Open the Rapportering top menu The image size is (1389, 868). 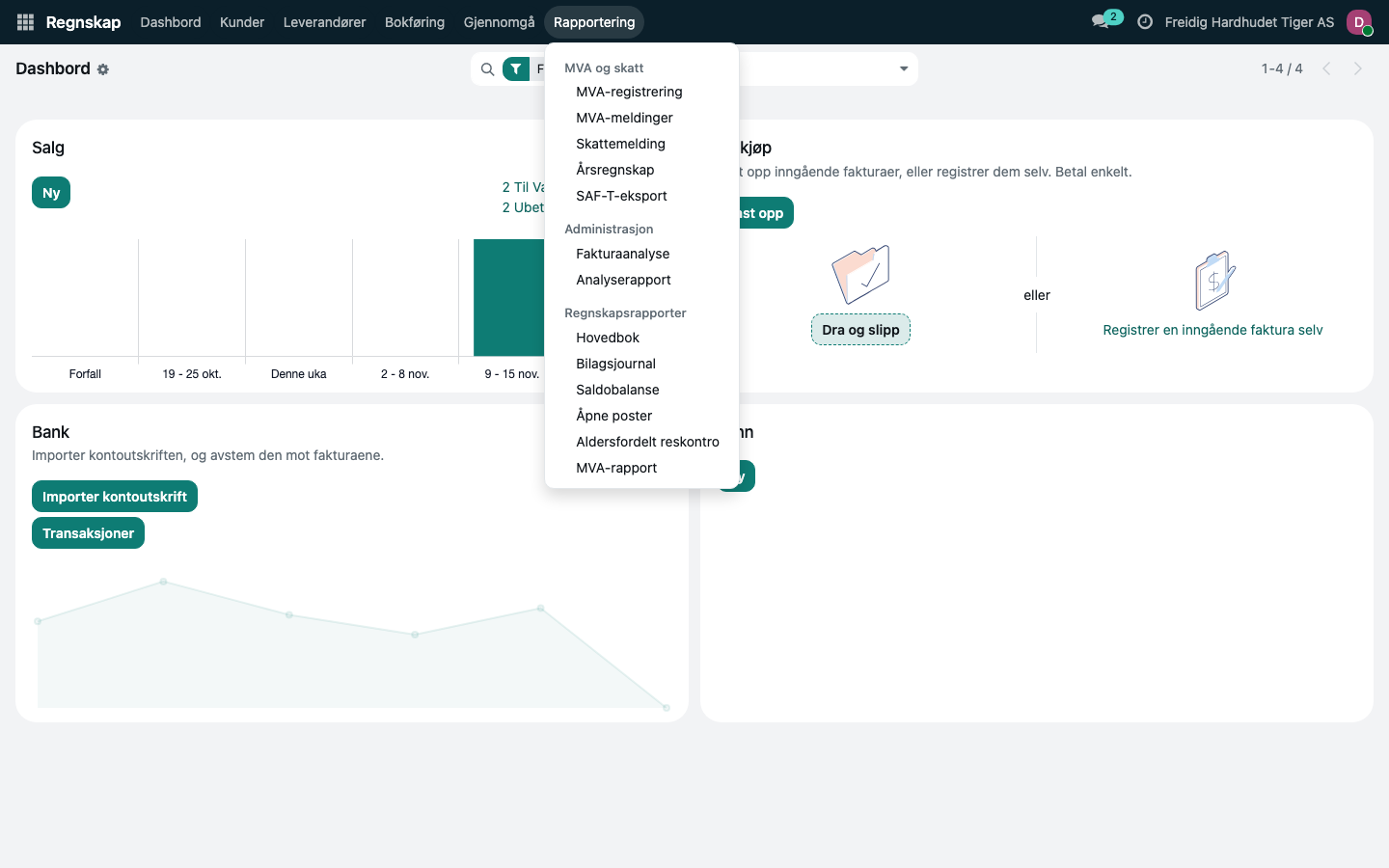point(594,22)
